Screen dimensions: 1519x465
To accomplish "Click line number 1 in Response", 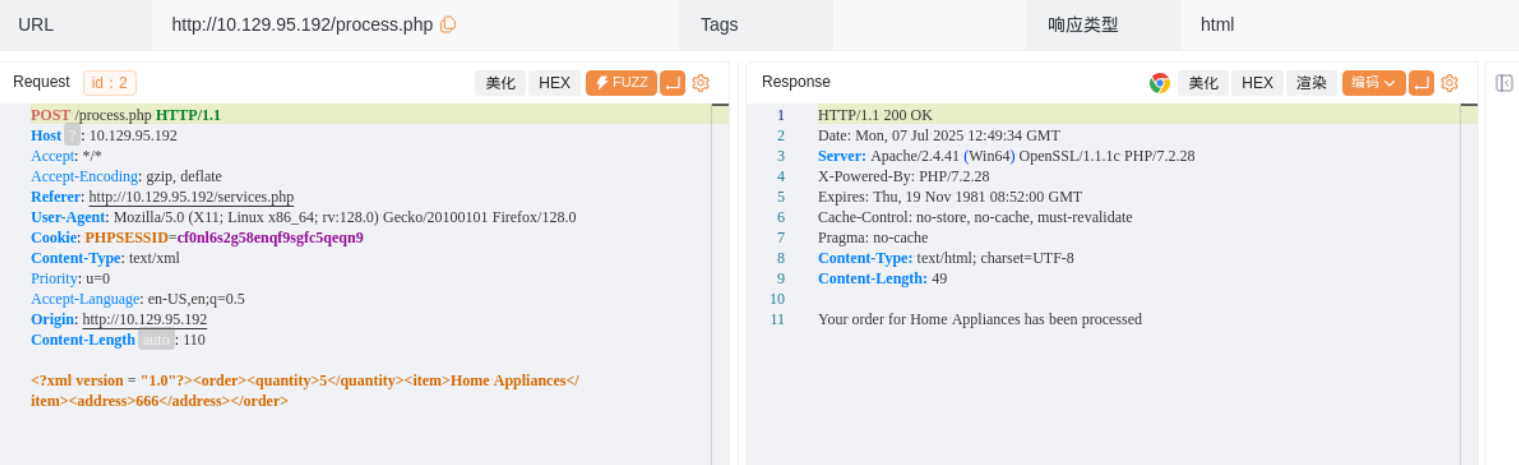I will tap(781, 115).
